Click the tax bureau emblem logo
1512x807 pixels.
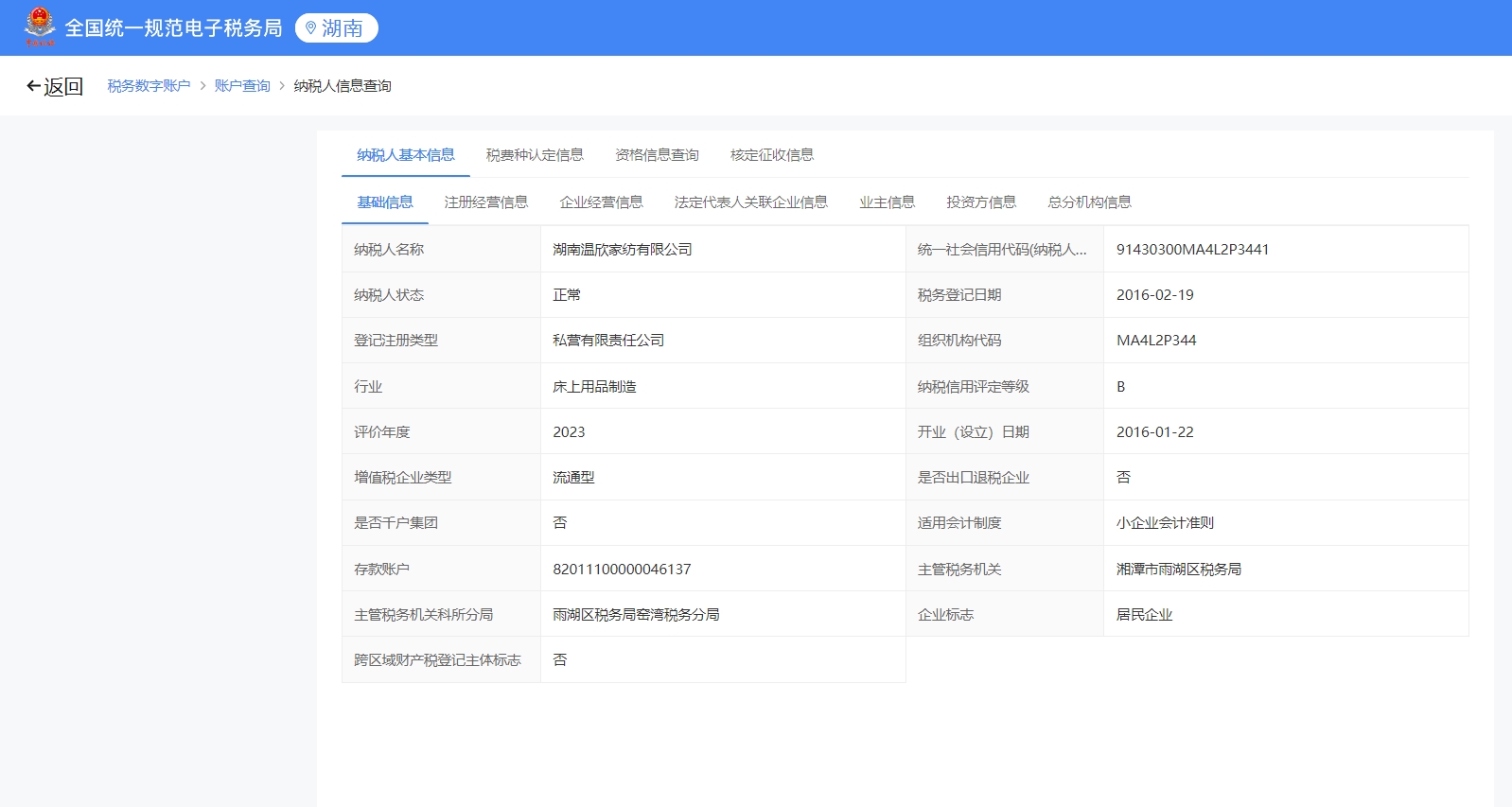[x=40, y=26]
